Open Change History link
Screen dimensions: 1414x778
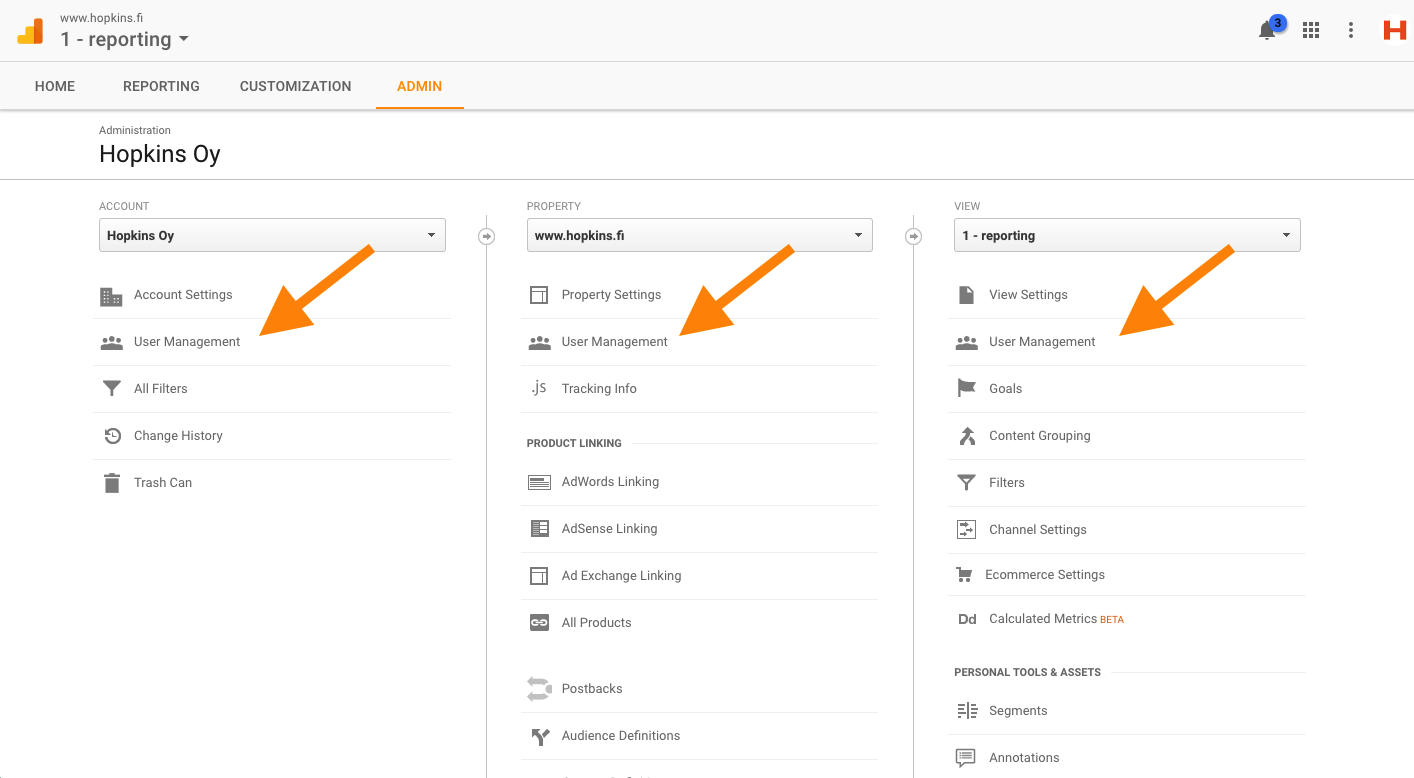point(178,436)
